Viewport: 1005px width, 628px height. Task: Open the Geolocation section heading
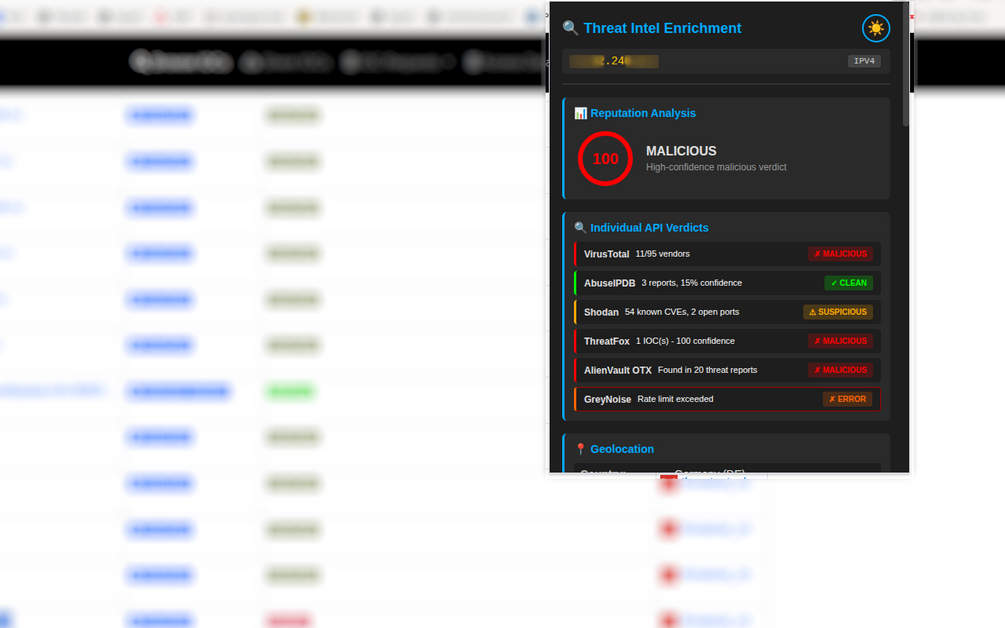(x=622, y=449)
